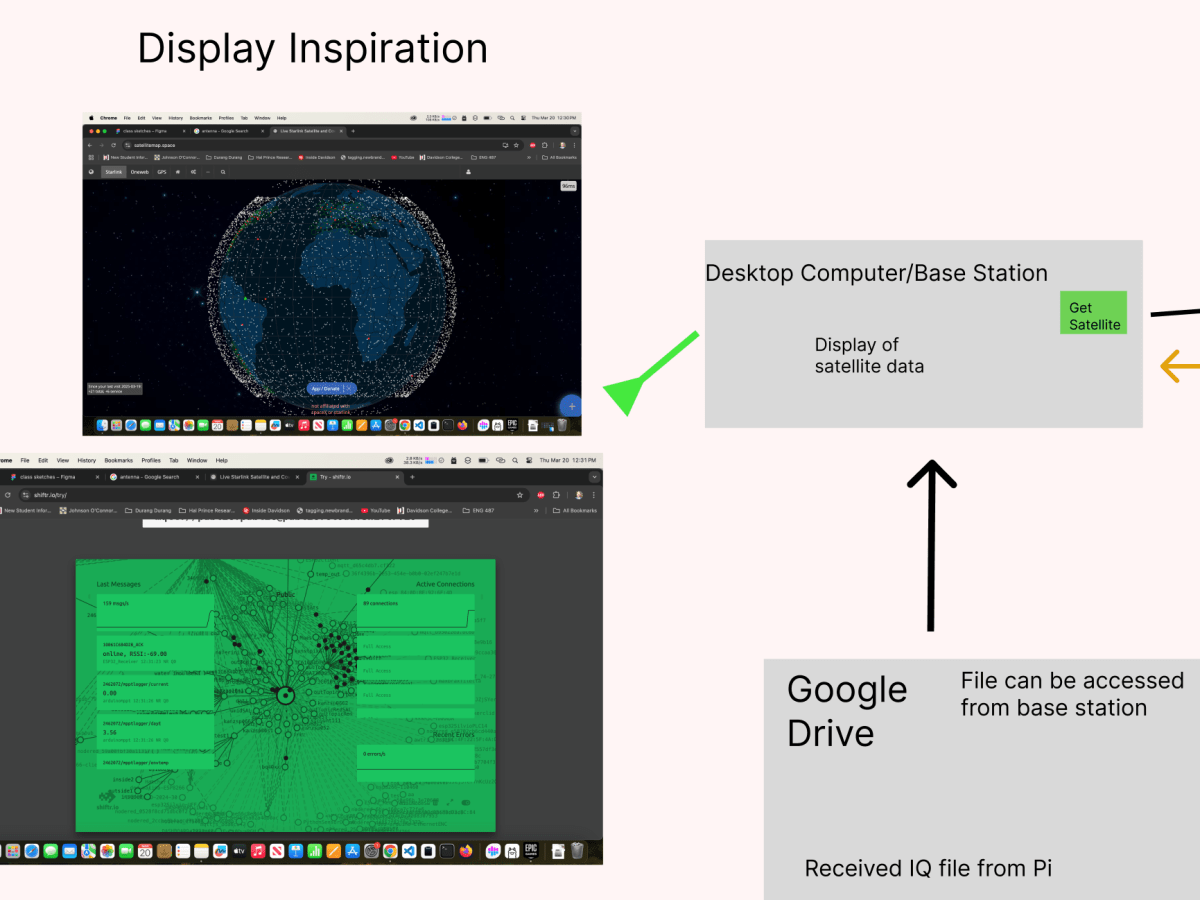Click the shiftr.io logo in green panel

tap(105, 797)
